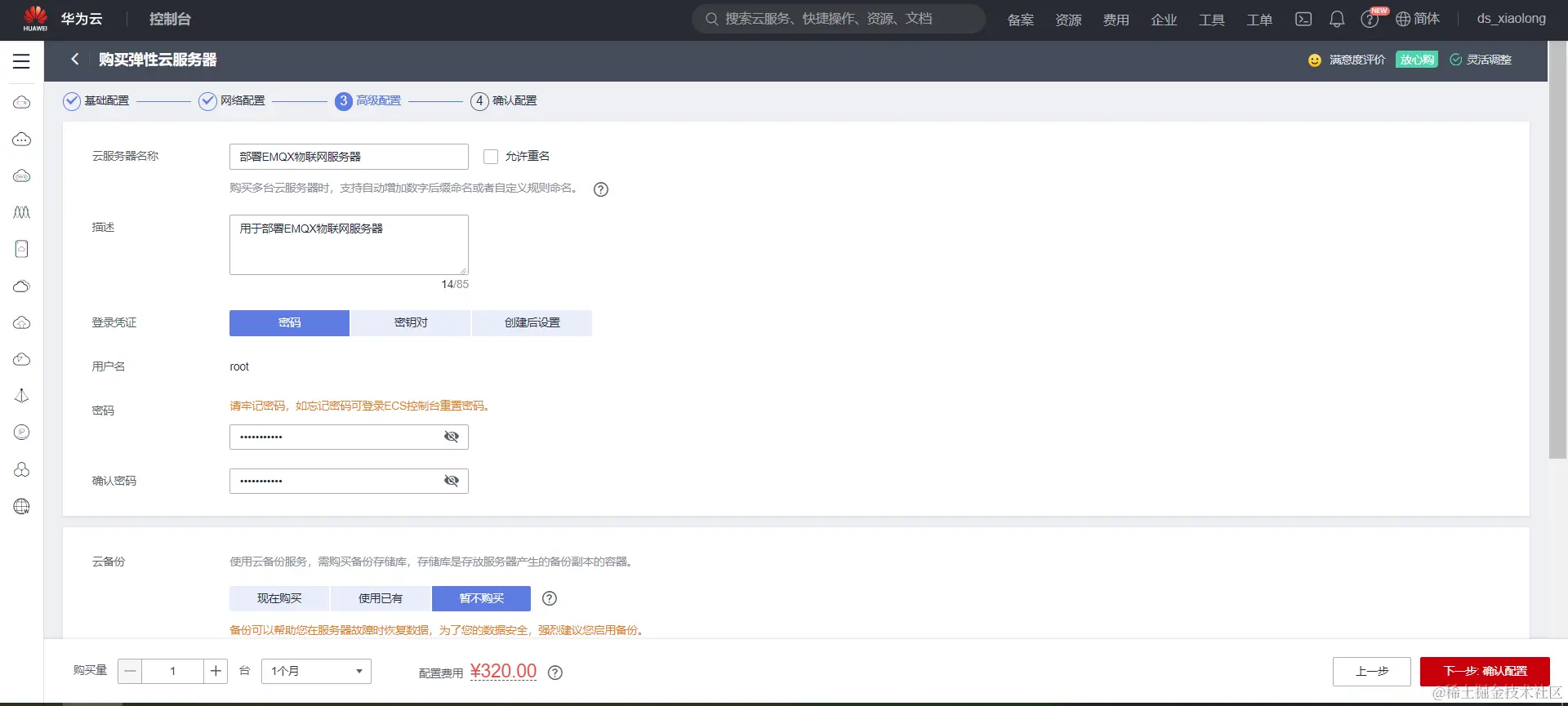
Task: Go to step 网络配置
Action: (232, 100)
